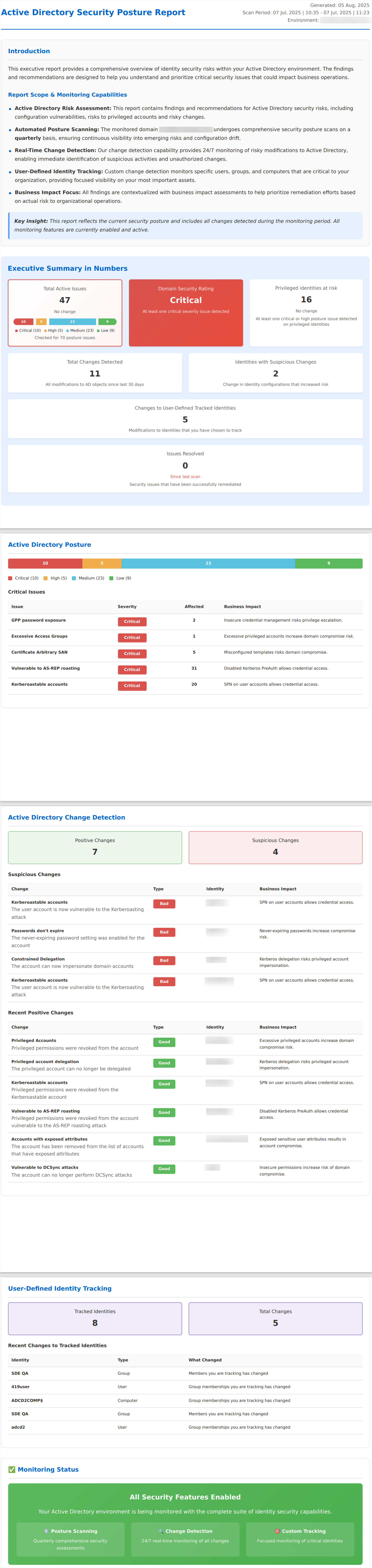Click the magnifier icon next to Change Detection
The image size is (372, 1568).
161,1531
